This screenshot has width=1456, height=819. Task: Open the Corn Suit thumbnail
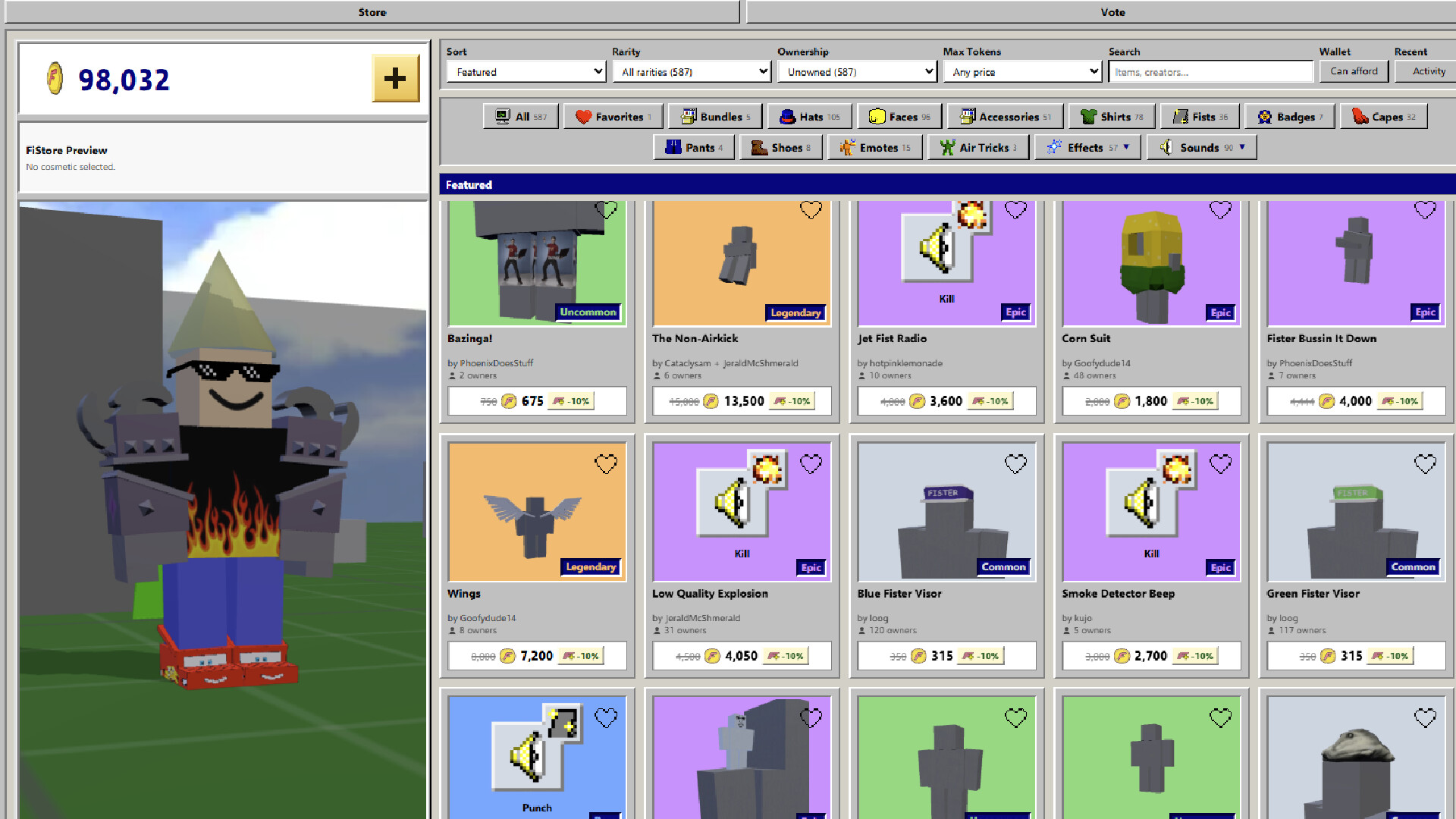click(1151, 263)
